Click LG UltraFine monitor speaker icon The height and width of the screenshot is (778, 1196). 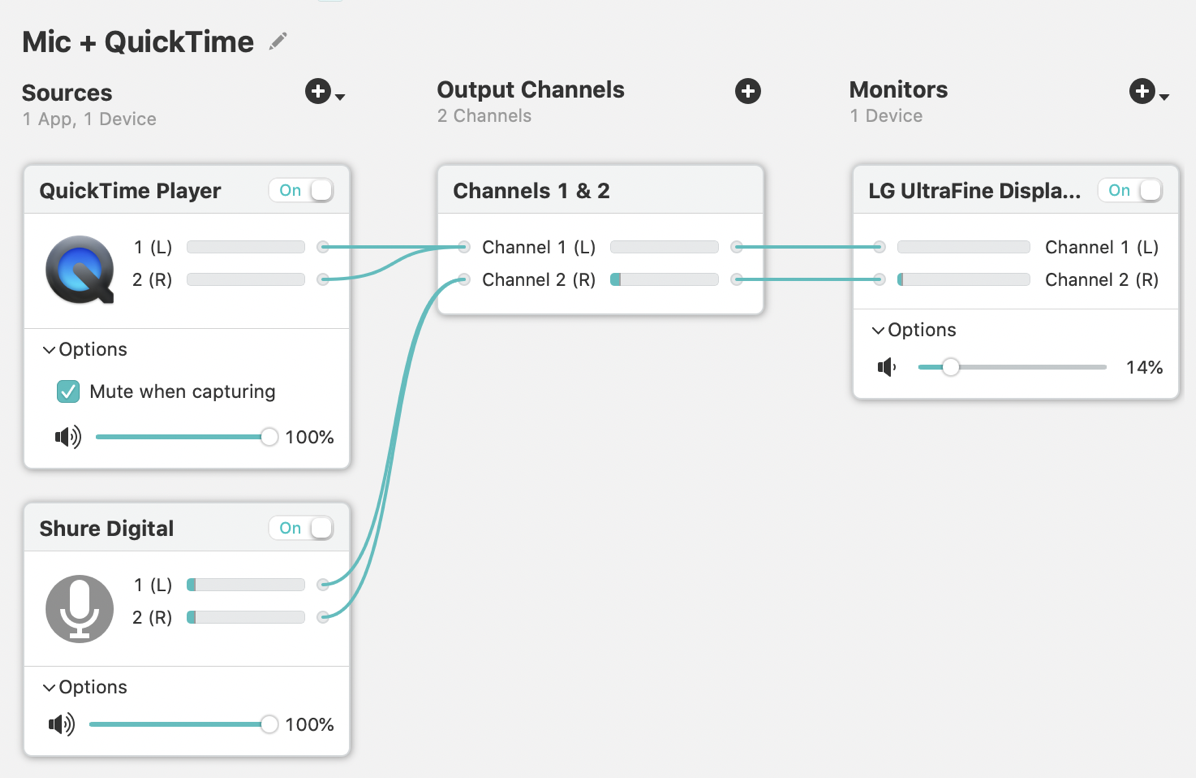[x=887, y=367]
